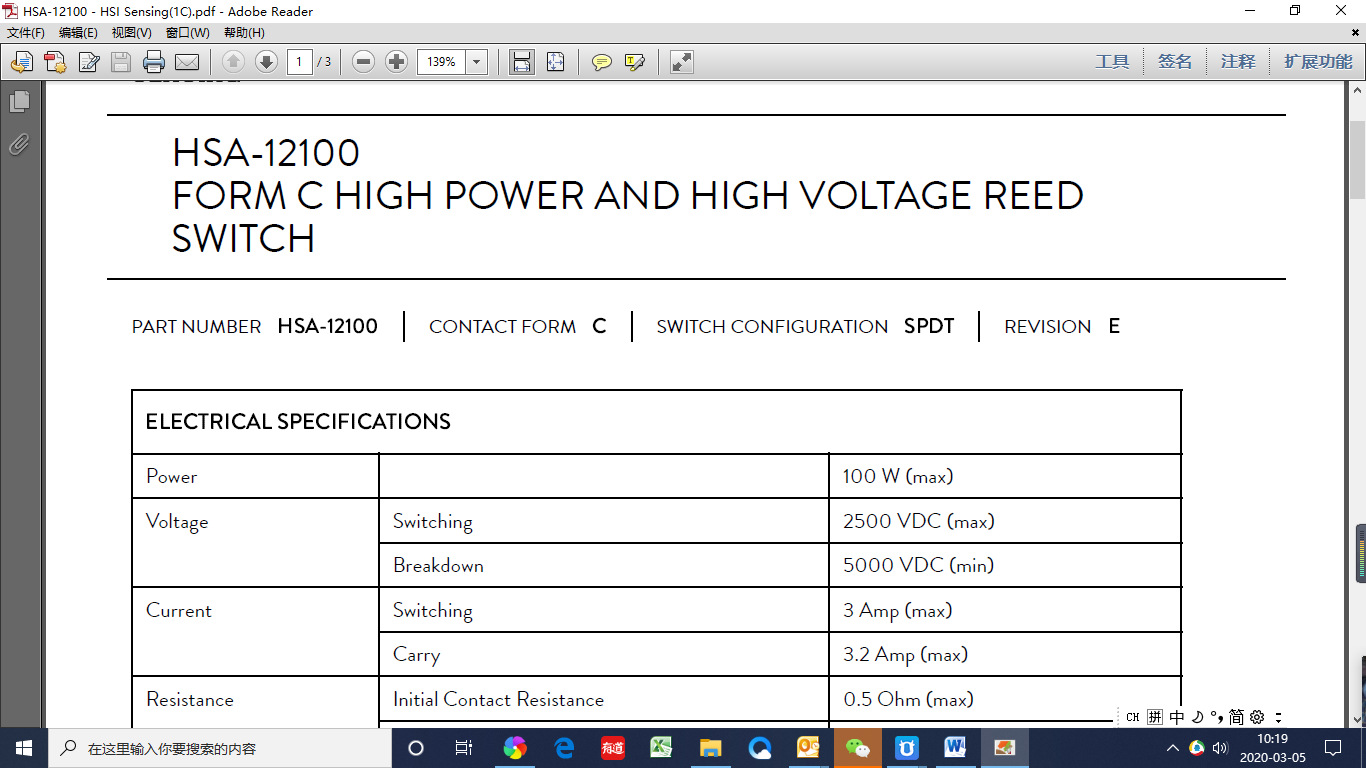1366x768 pixels.
Task: Open the Windows notification center
Action: (x=1333, y=748)
